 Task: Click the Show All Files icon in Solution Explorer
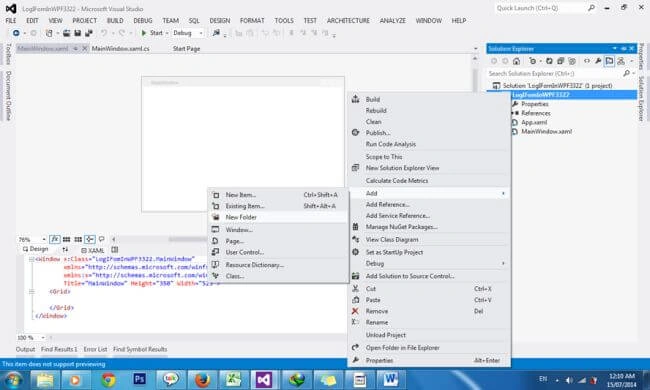click(x=572, y=61)
